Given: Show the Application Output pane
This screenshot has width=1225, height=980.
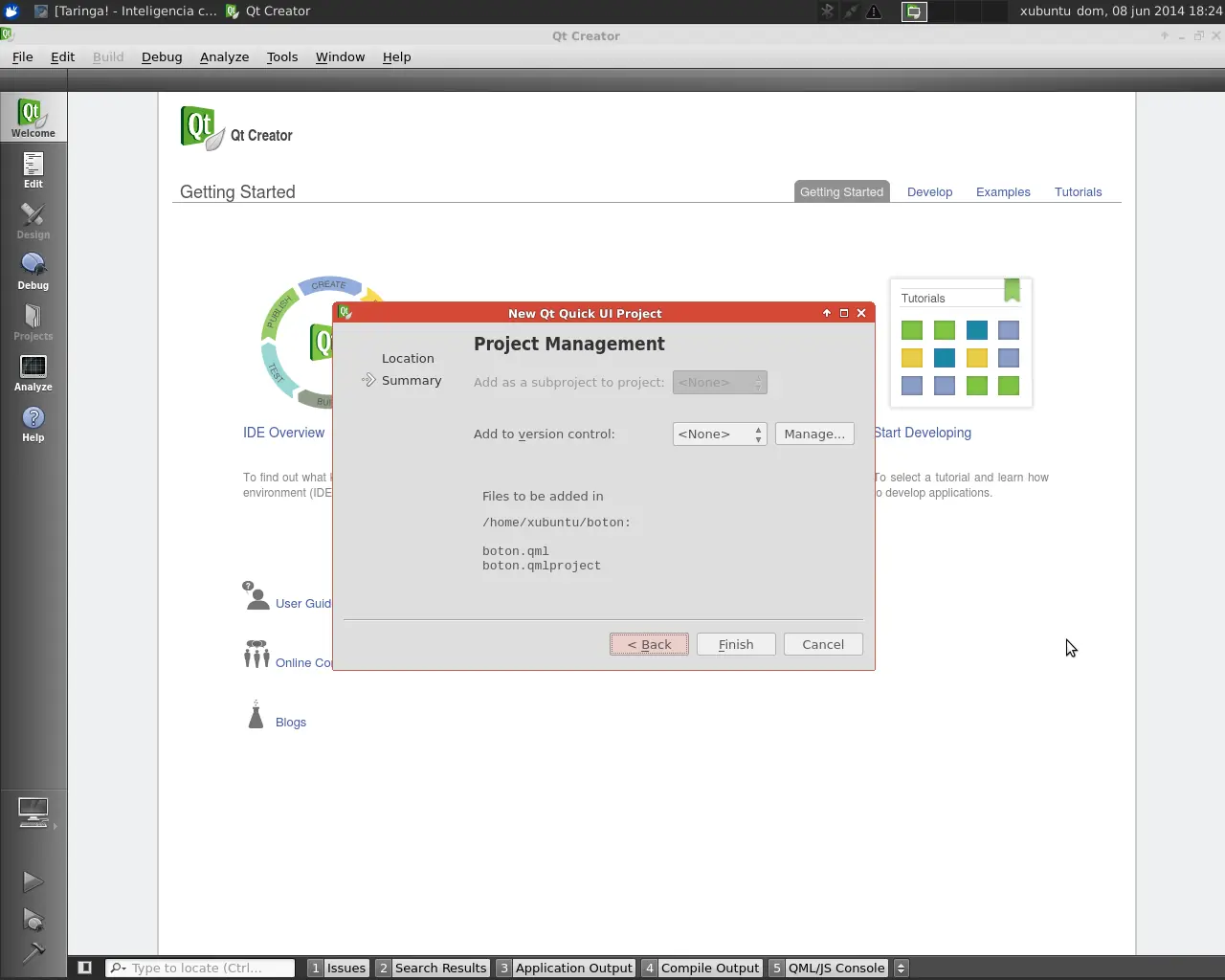Looking at the screenshot, I should (566, 968).
